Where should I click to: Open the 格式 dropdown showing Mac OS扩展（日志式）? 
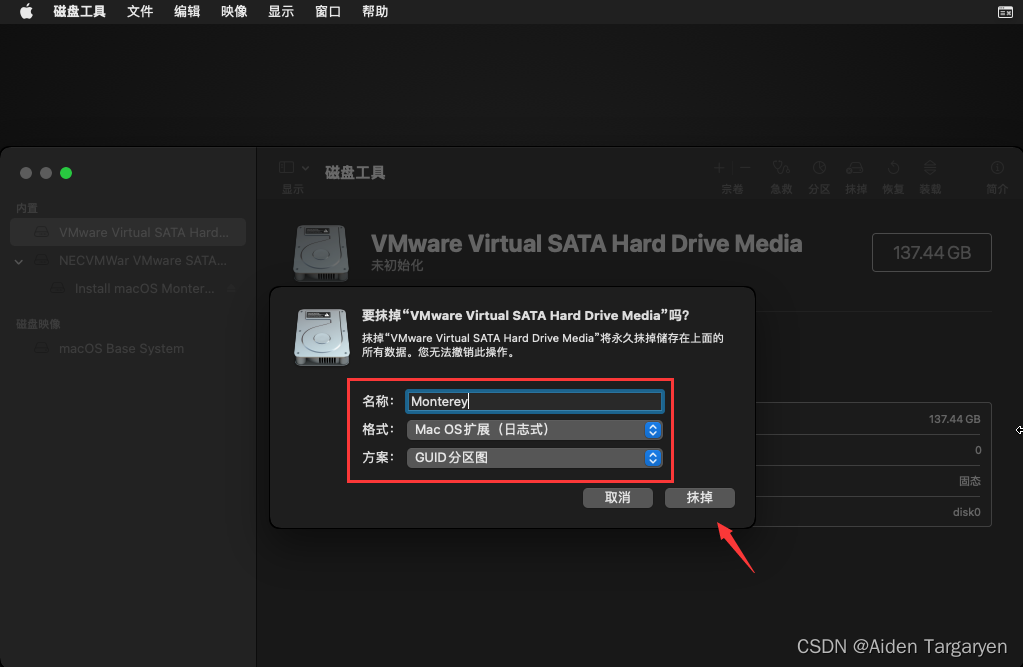click(x=534, y=429)
